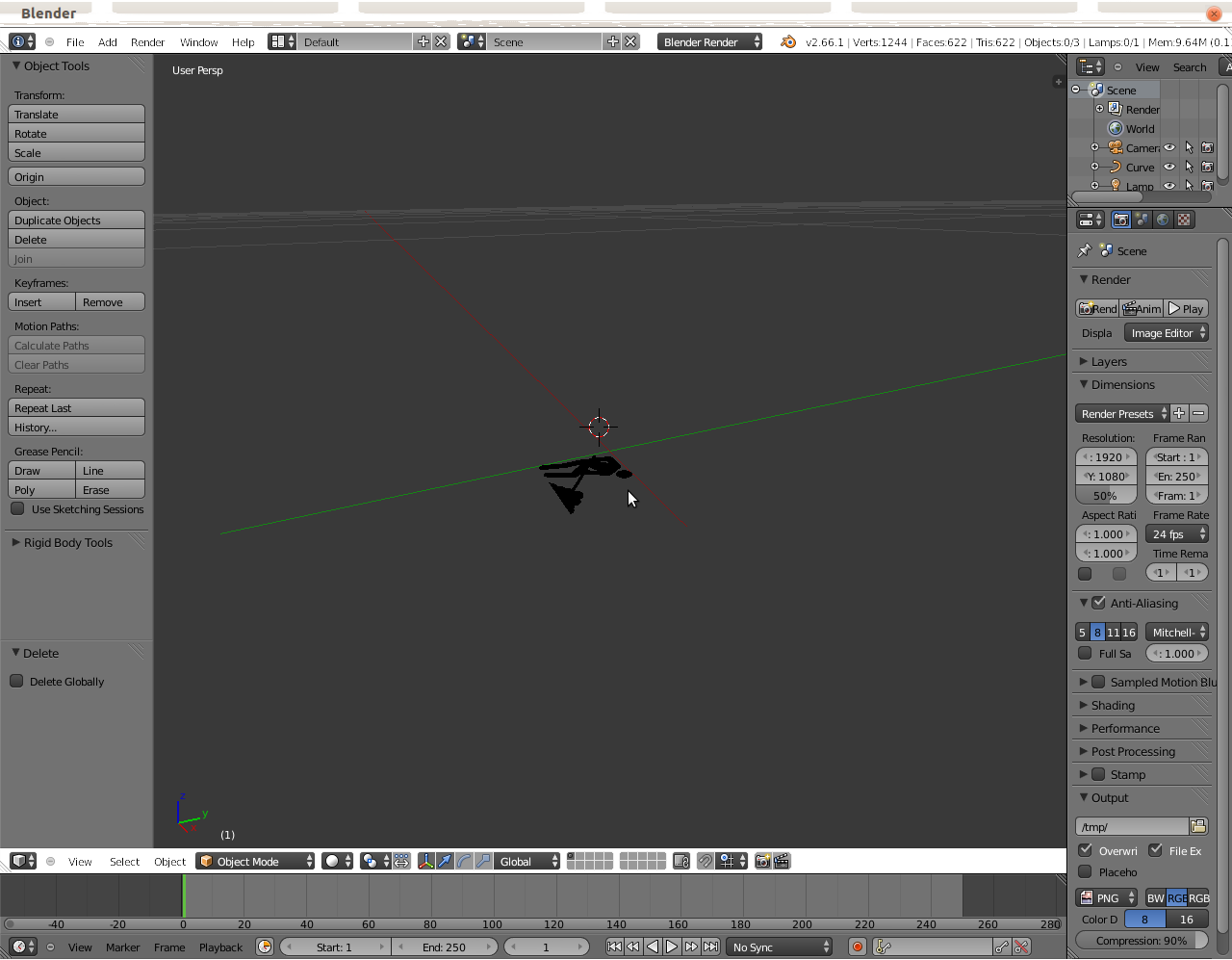Open the Playback menu in timeline

(x=220, y=947)
